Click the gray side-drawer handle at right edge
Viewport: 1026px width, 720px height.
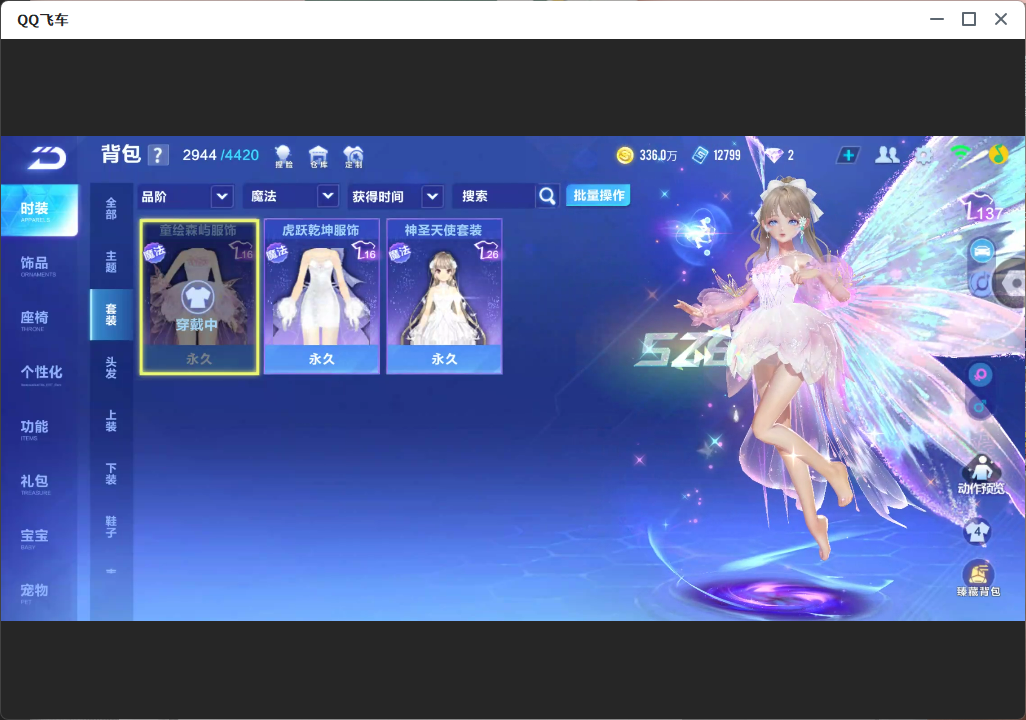1010,283
